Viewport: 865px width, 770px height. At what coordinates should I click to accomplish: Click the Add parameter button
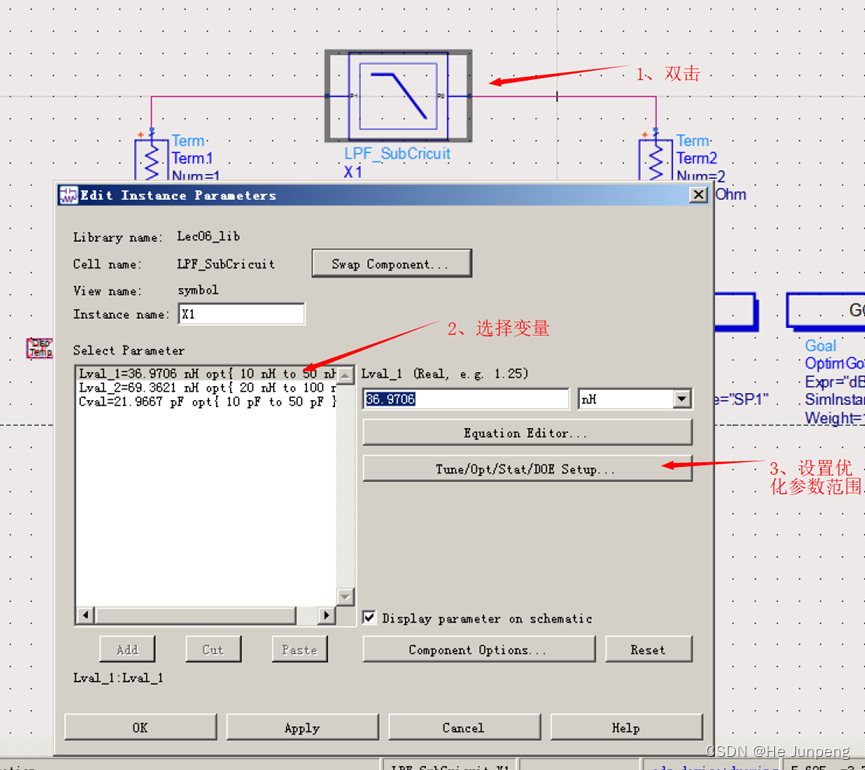[x=127, y=649]
